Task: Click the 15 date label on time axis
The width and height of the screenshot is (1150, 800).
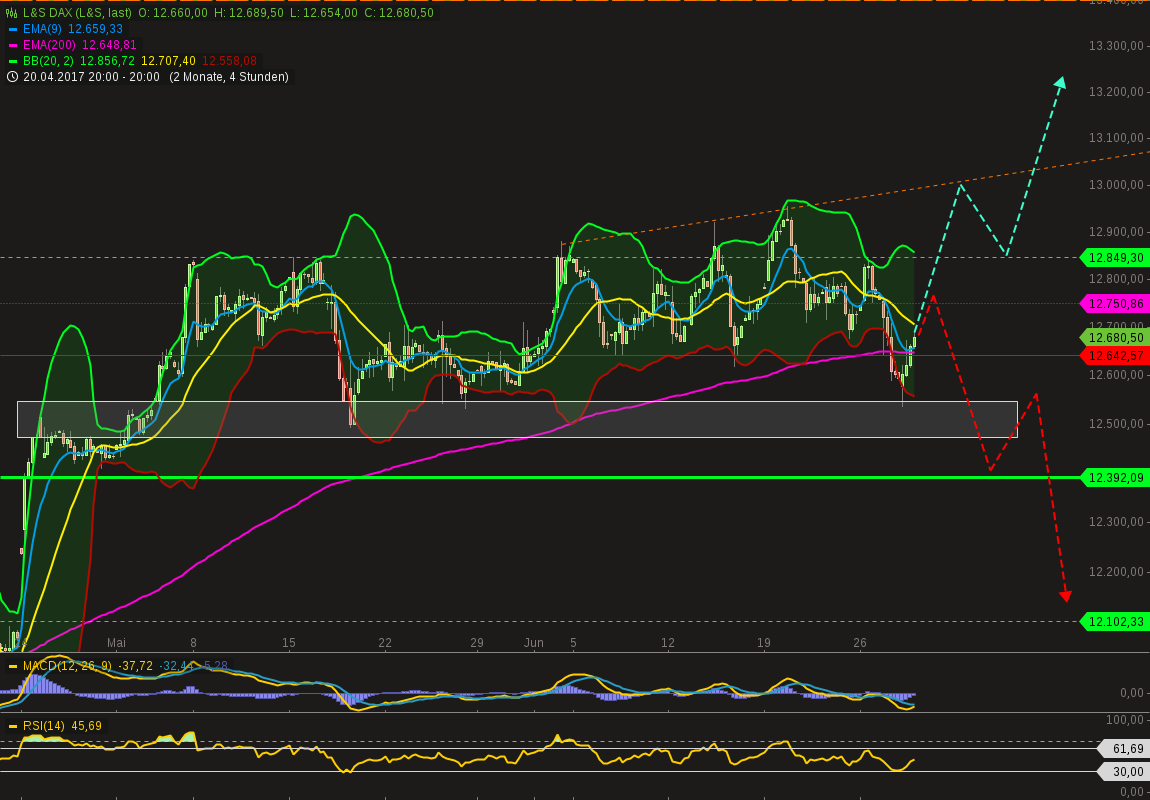Action: coord(288,643)
